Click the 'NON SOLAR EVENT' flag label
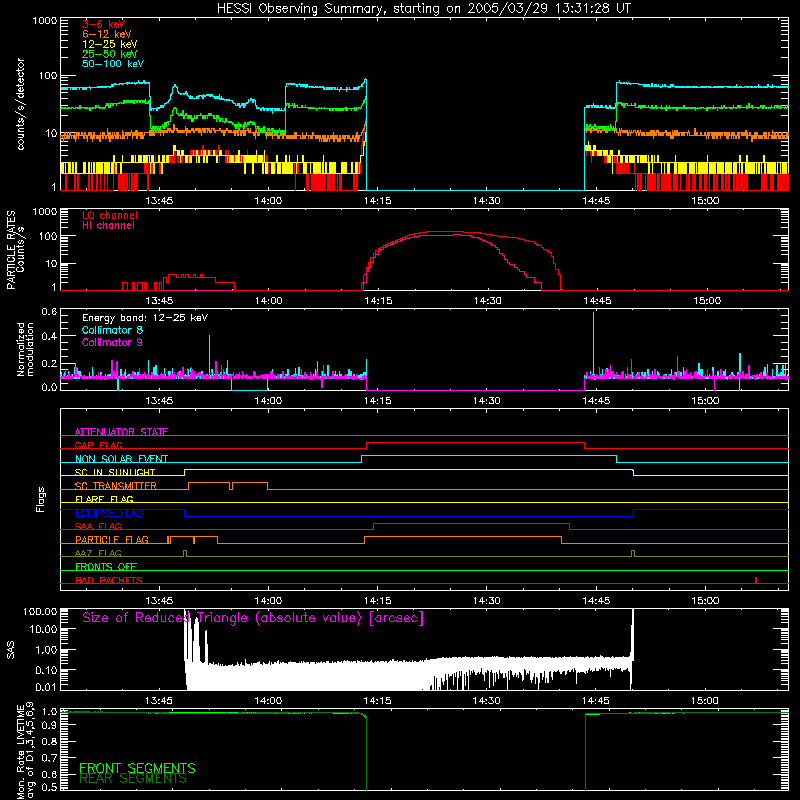This screenshot has height=800, width=800. tap(121, 459)
